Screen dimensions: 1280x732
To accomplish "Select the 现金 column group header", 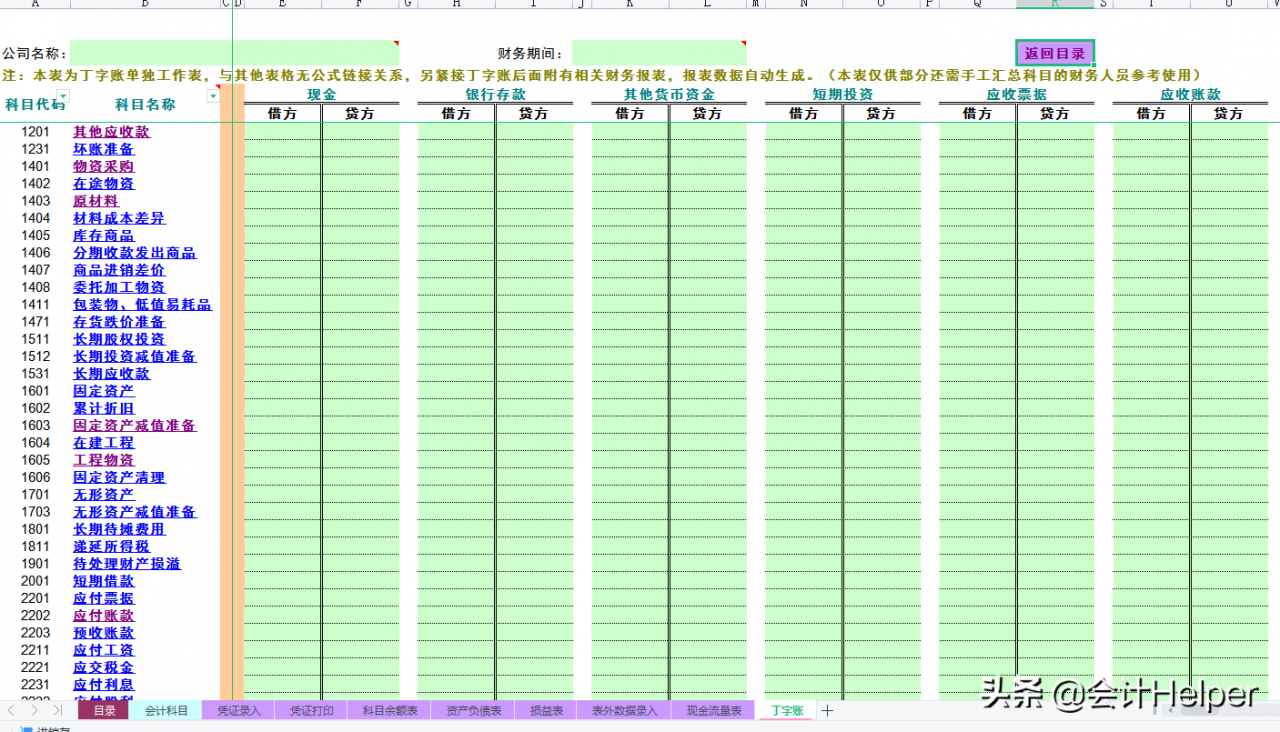I will (x=322, y=95).
